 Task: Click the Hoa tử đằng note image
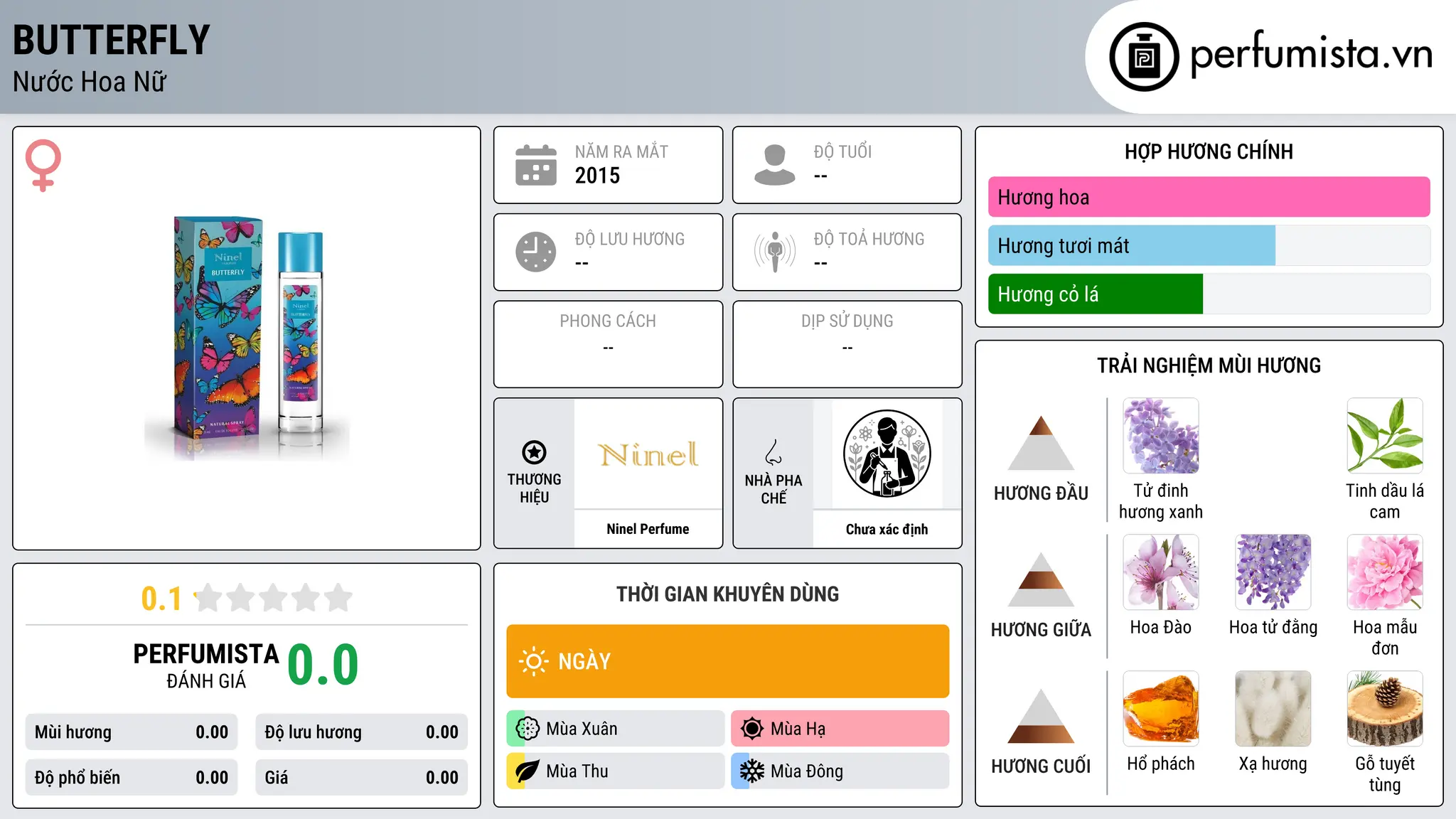pos(1273,572)
